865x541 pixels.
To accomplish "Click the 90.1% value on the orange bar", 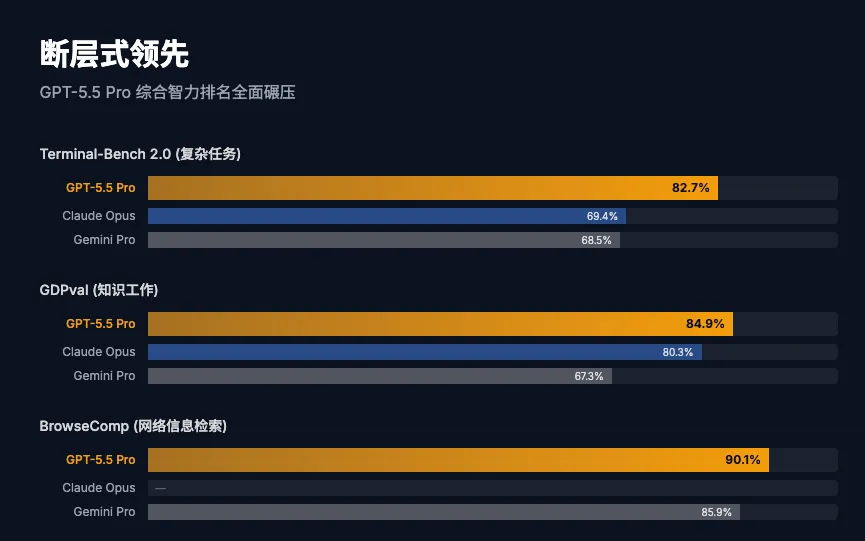I will click(743, 460).
